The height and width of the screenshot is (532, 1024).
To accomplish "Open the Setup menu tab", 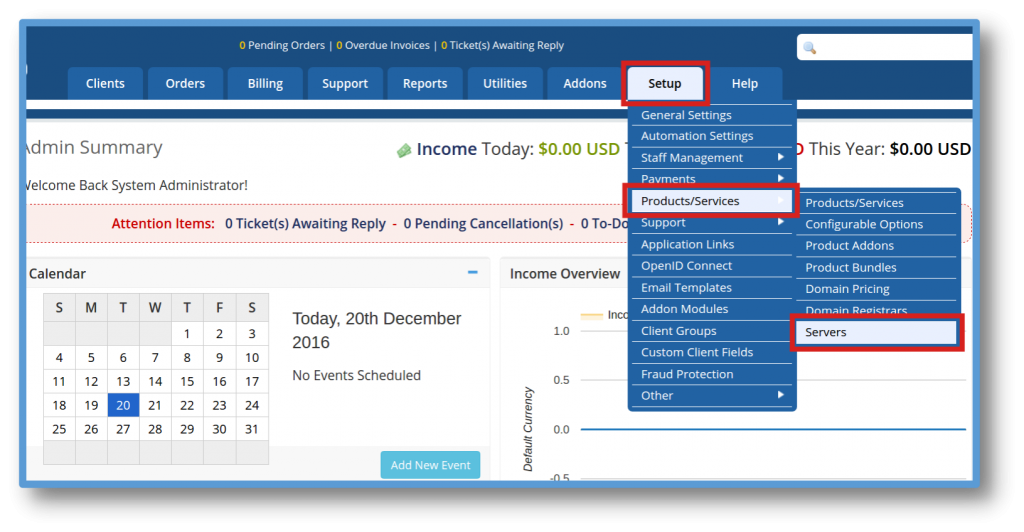I will (x=665, y=84).
